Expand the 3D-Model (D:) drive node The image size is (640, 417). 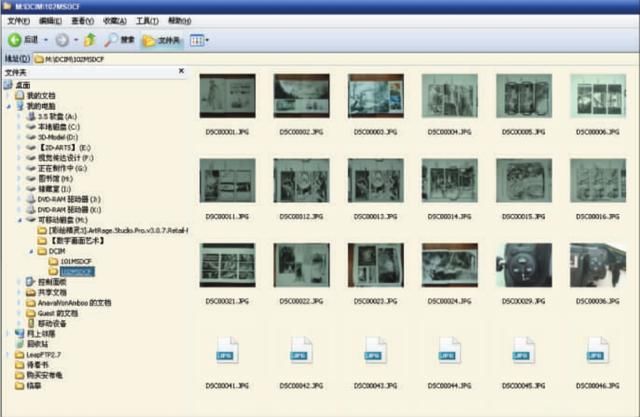(x=20, y=136)
